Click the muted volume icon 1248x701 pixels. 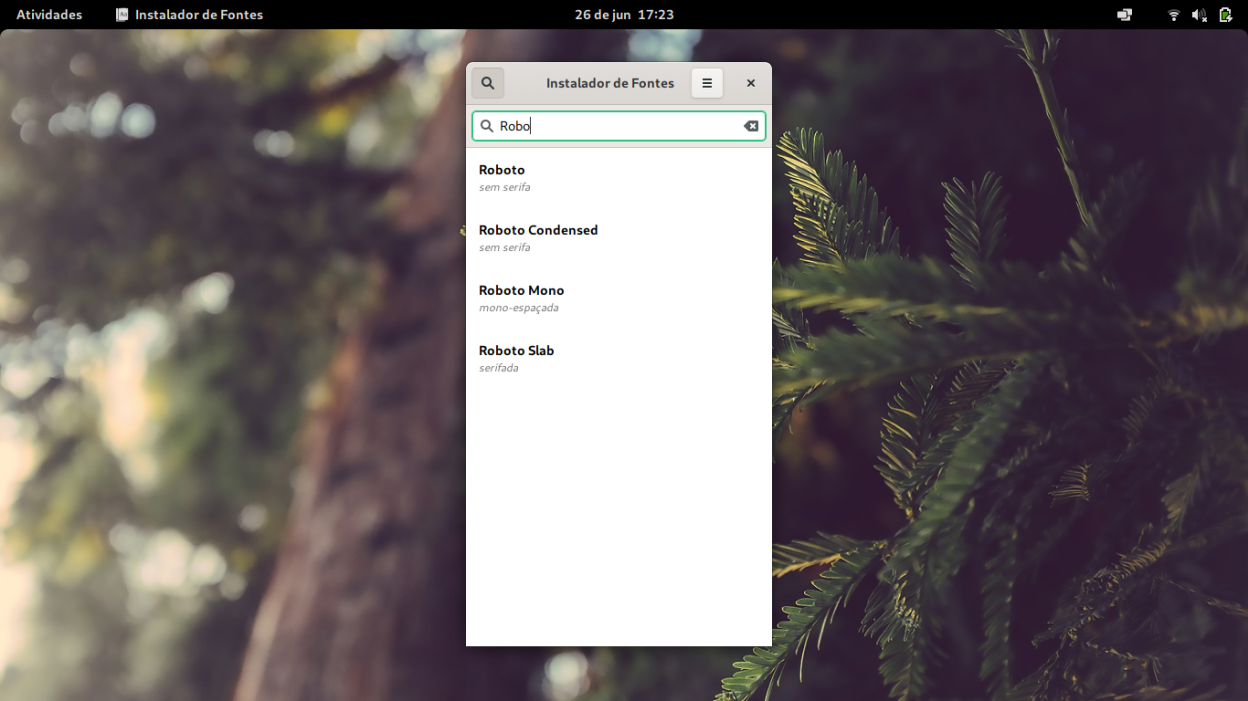click(1199, 15)
